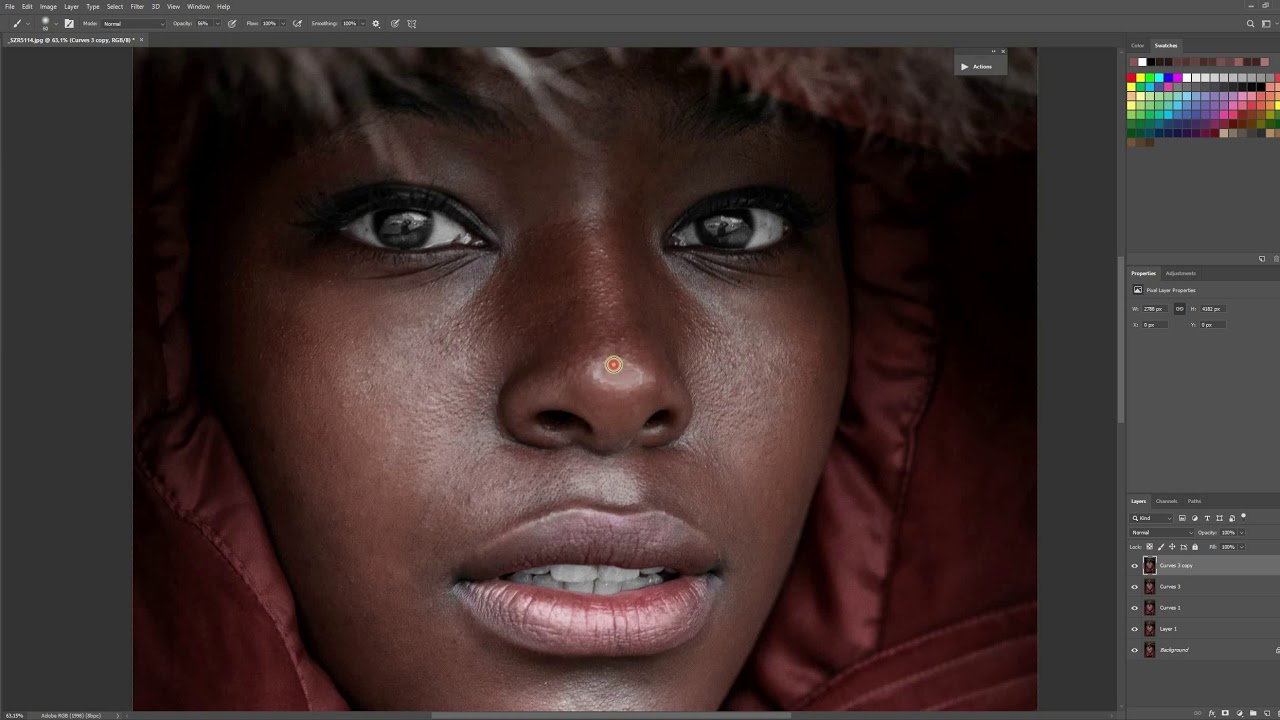Open the Select menu
The image size is (1280, 720).
pos(115,6)
